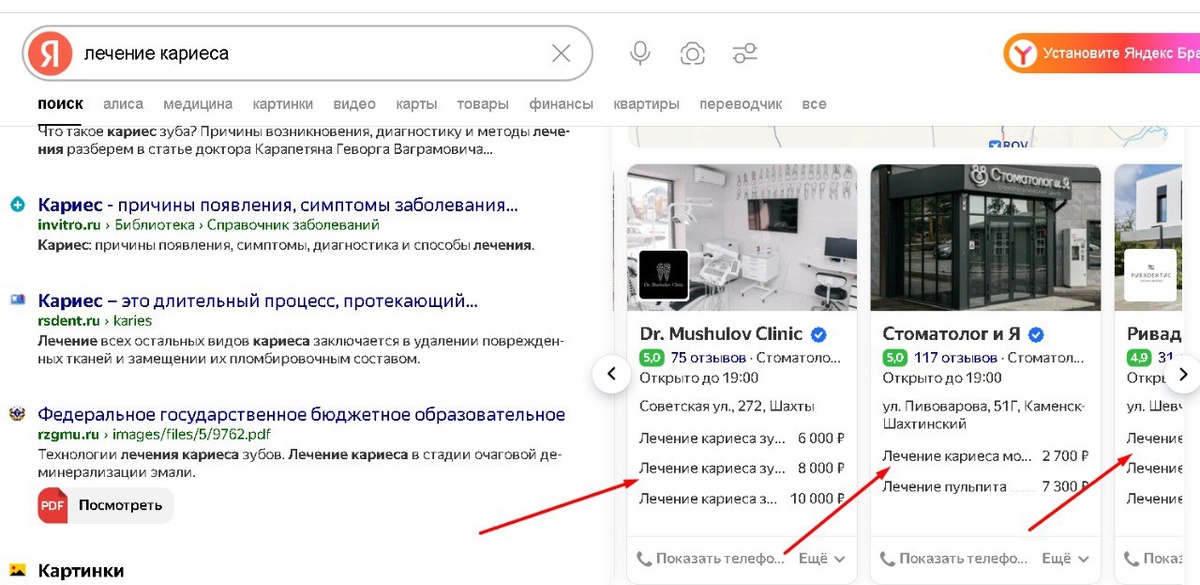Click address Советская ул., 272, Шахты
The image size is (1200, 585).
tap(727, 406)
